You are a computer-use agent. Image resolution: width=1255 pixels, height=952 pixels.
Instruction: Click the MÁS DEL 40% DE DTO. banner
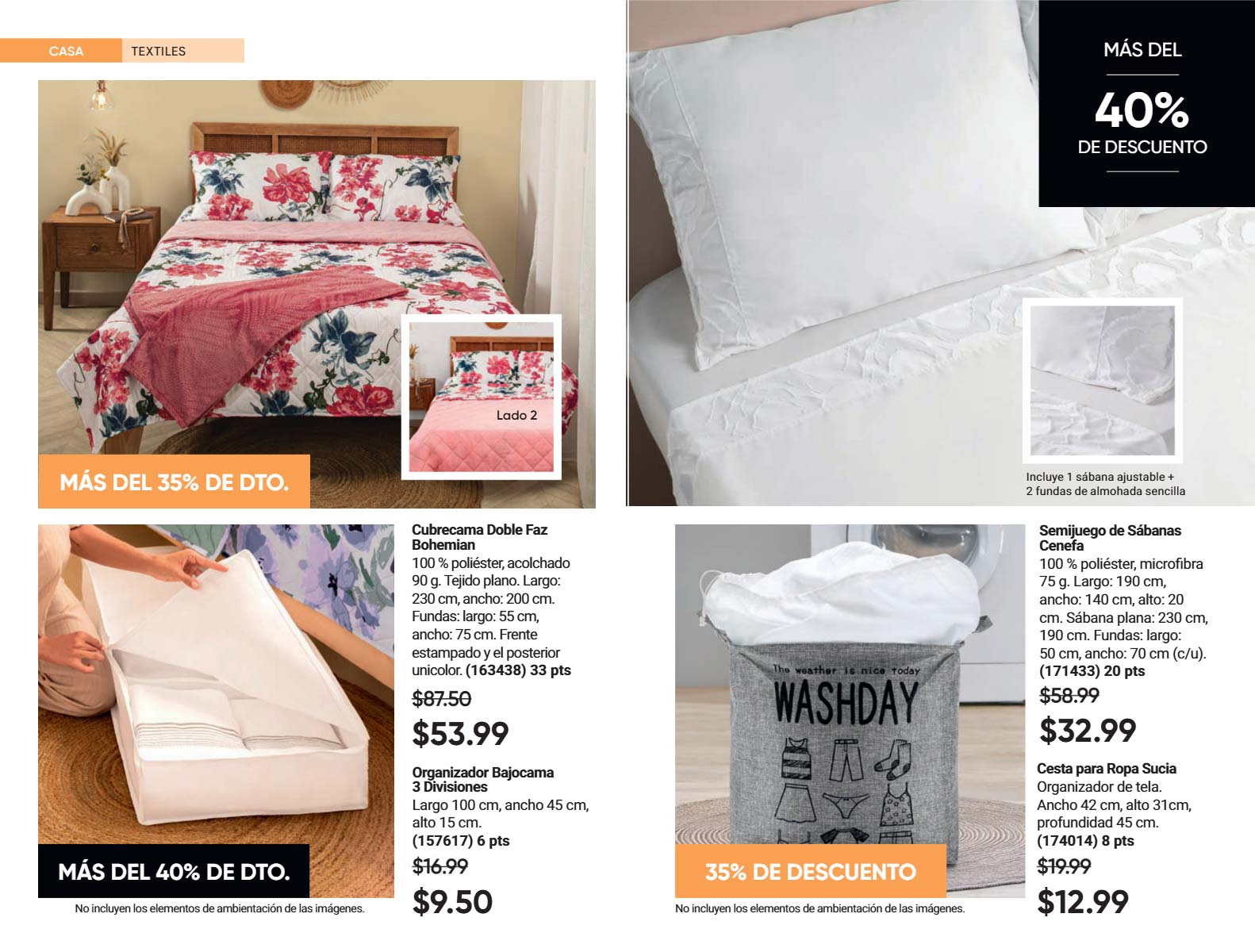click(x=174, y=871)
